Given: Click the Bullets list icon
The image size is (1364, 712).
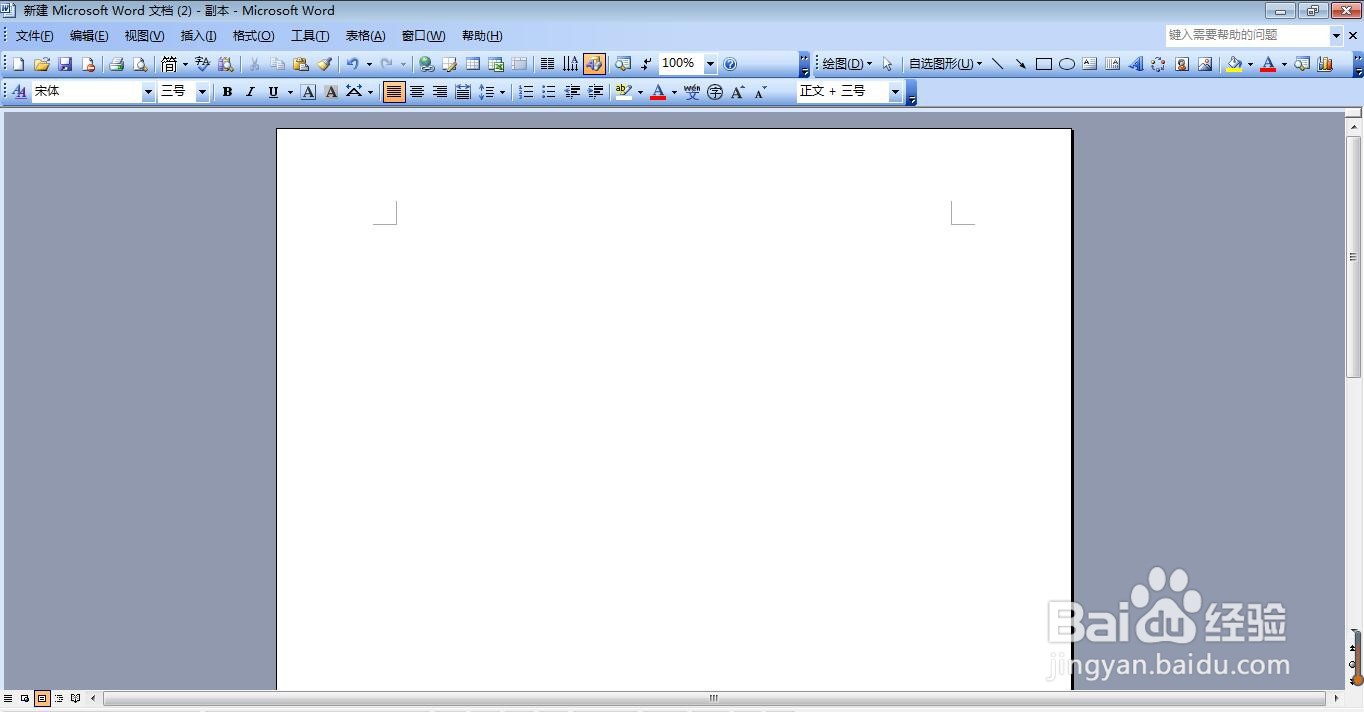Looking at the screenshot, I should [x=549, y=92].
